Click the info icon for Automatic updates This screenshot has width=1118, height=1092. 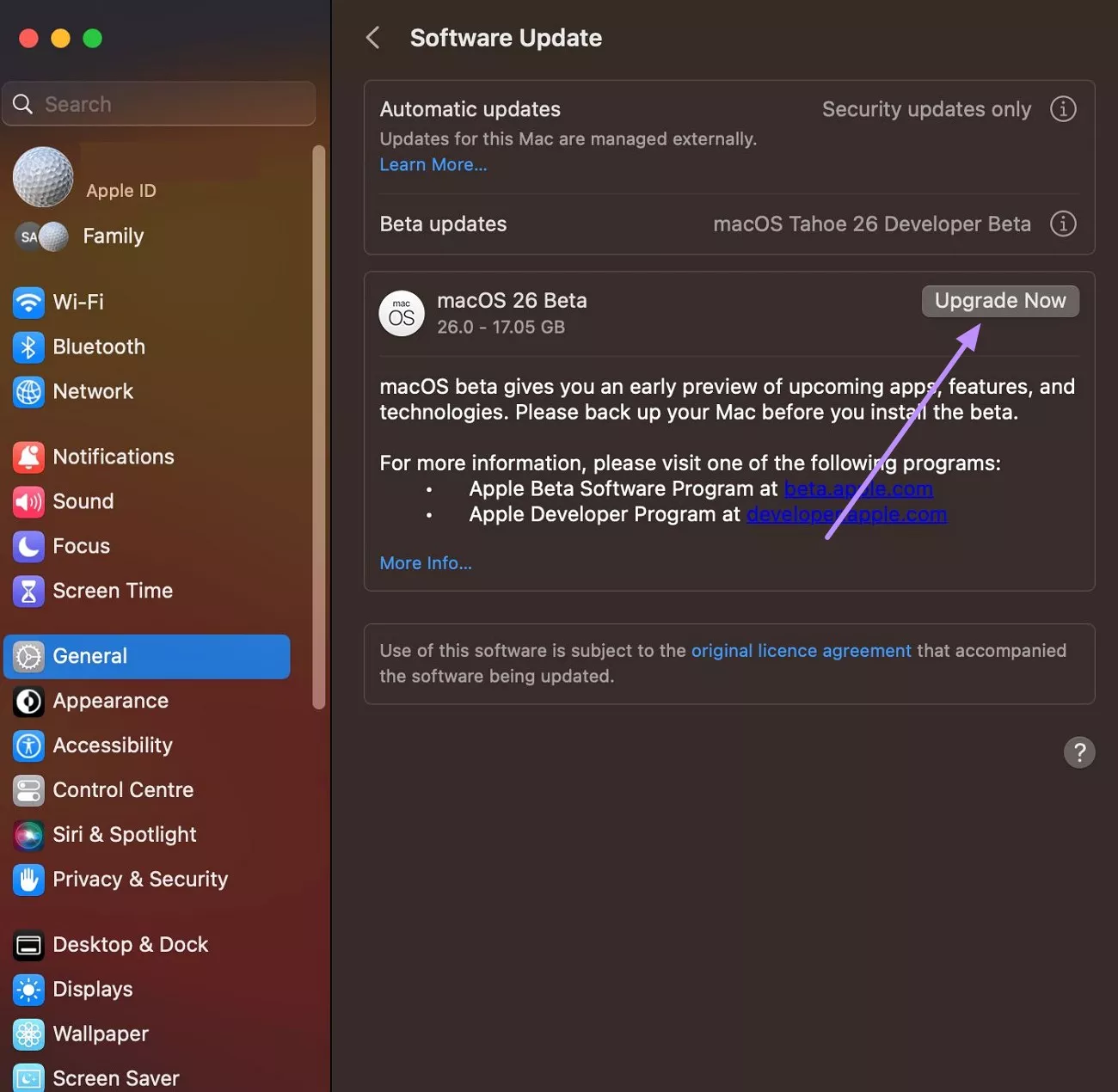1063,109
